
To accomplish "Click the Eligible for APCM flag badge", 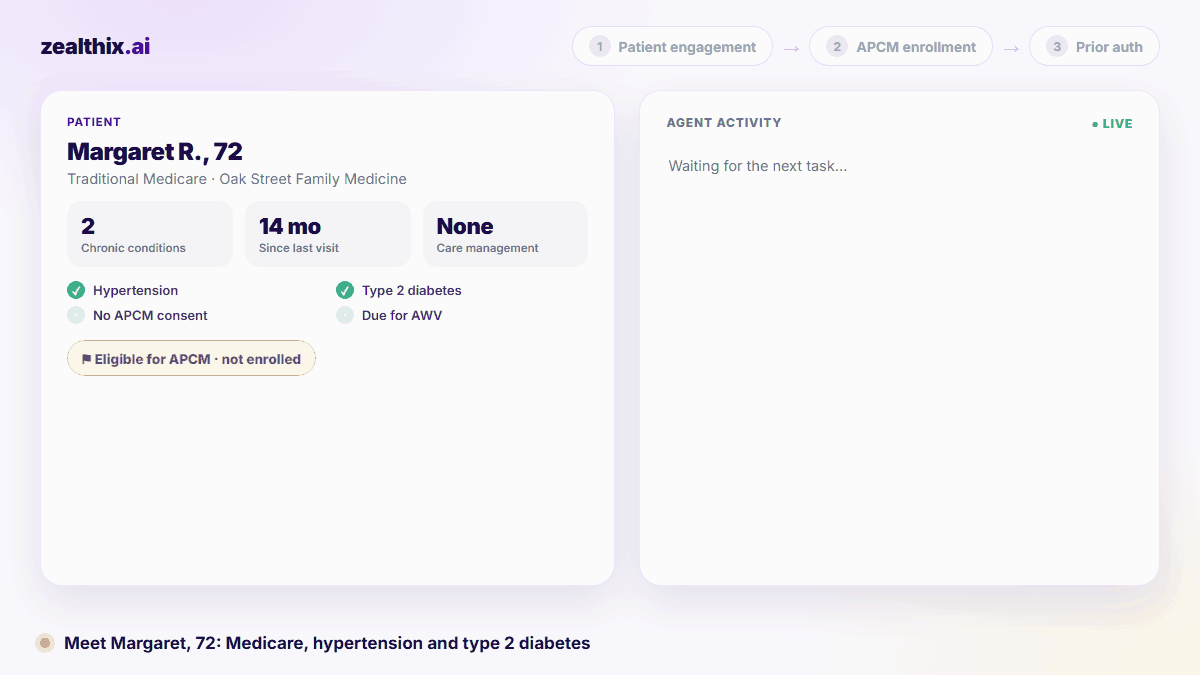I will point(191,358).
